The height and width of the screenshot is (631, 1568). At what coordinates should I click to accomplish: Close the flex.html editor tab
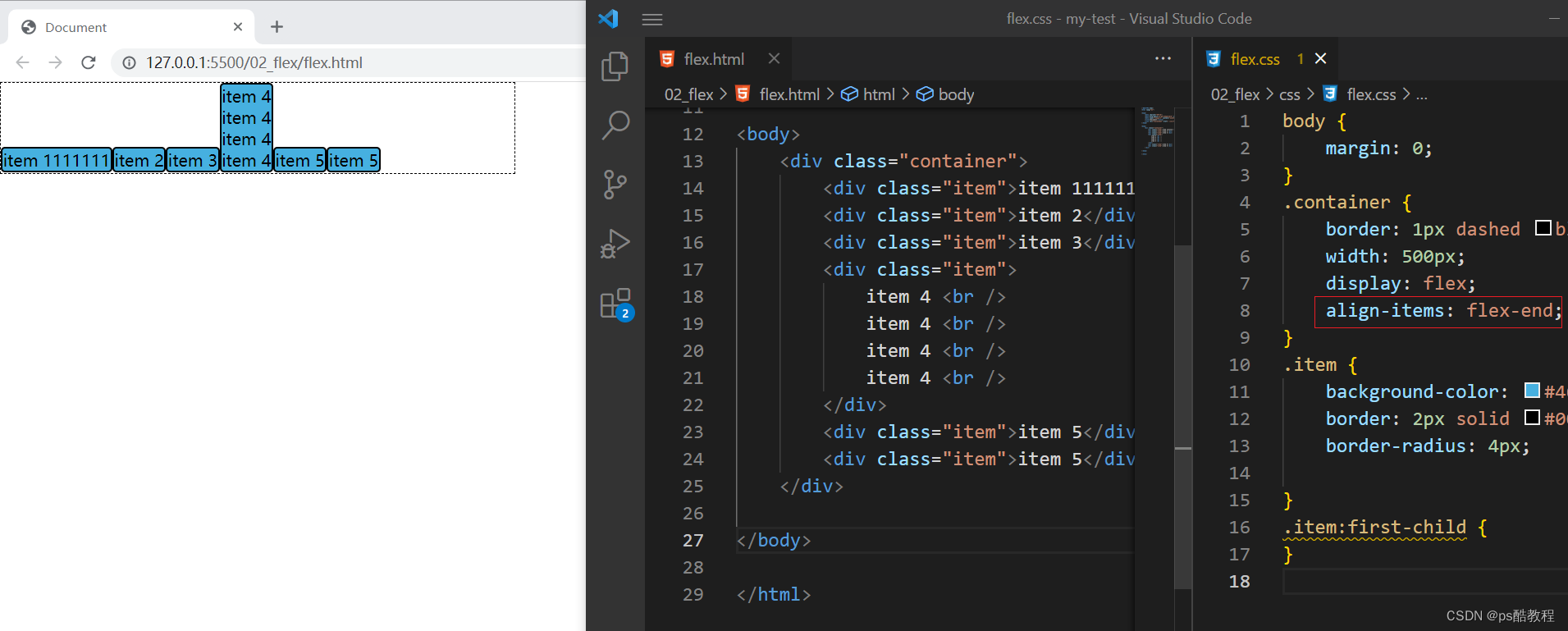774,58
